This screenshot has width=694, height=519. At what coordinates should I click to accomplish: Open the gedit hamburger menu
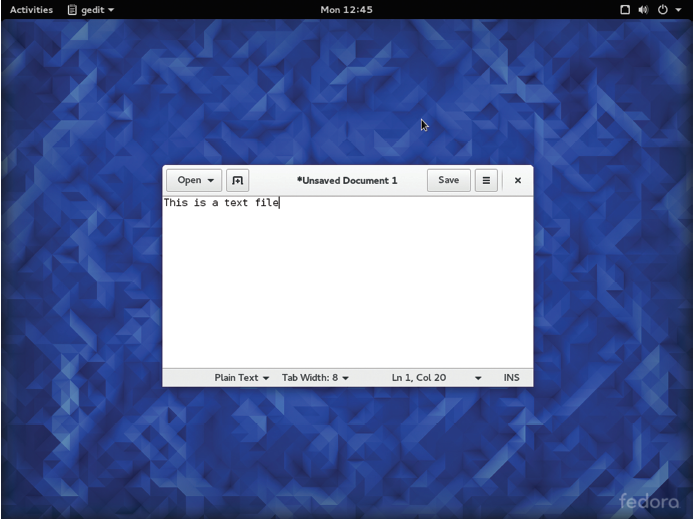[486, 180]
